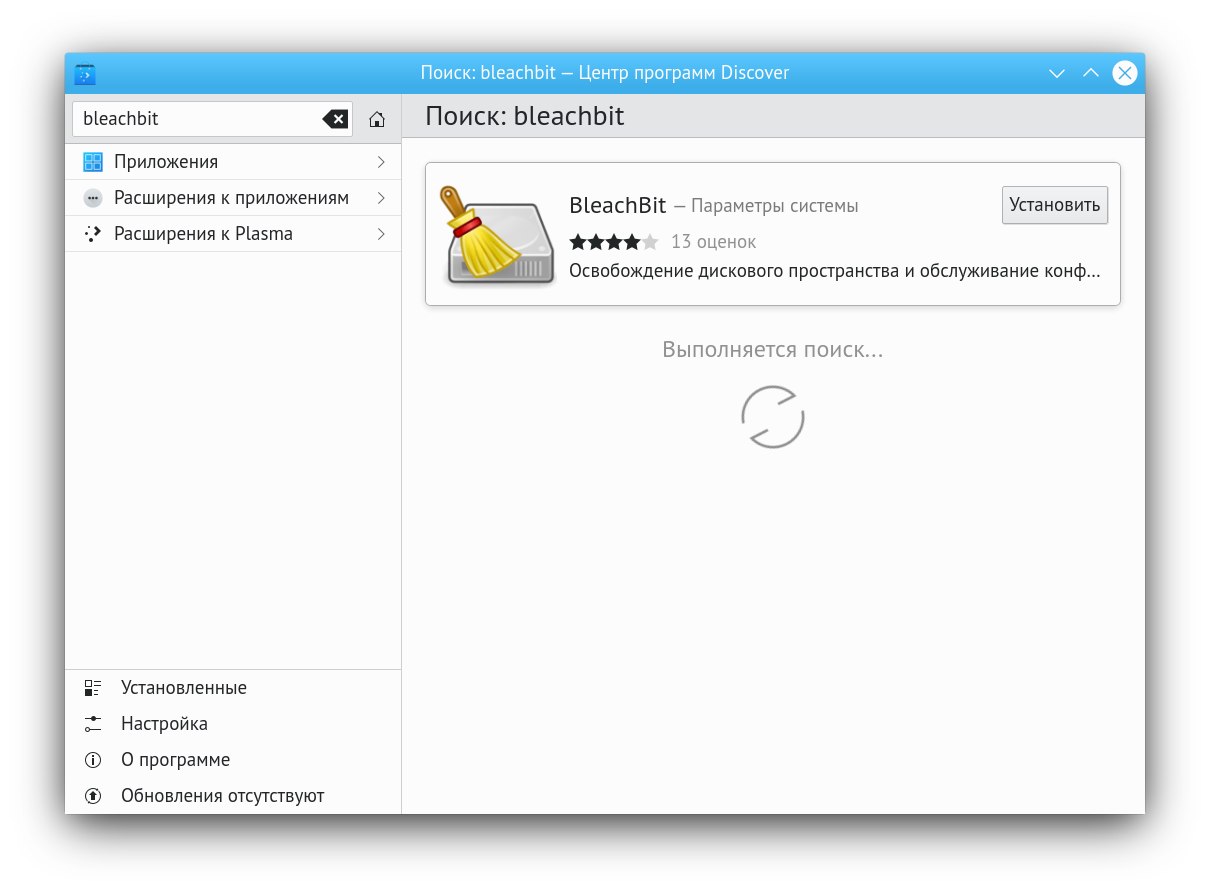Screen dimensions: 1210x891
Task: Show Установленные applications
Action: tap(233, 688)
